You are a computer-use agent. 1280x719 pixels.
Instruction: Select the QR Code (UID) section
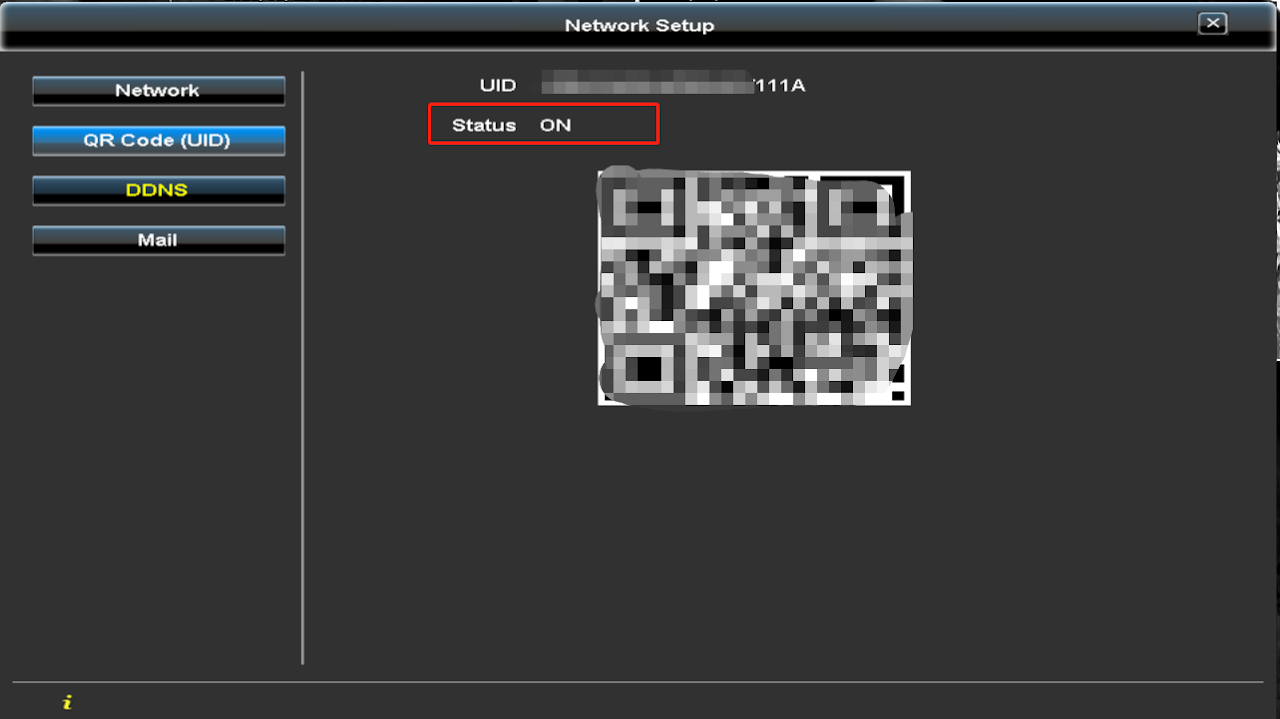tap(158, 141)
